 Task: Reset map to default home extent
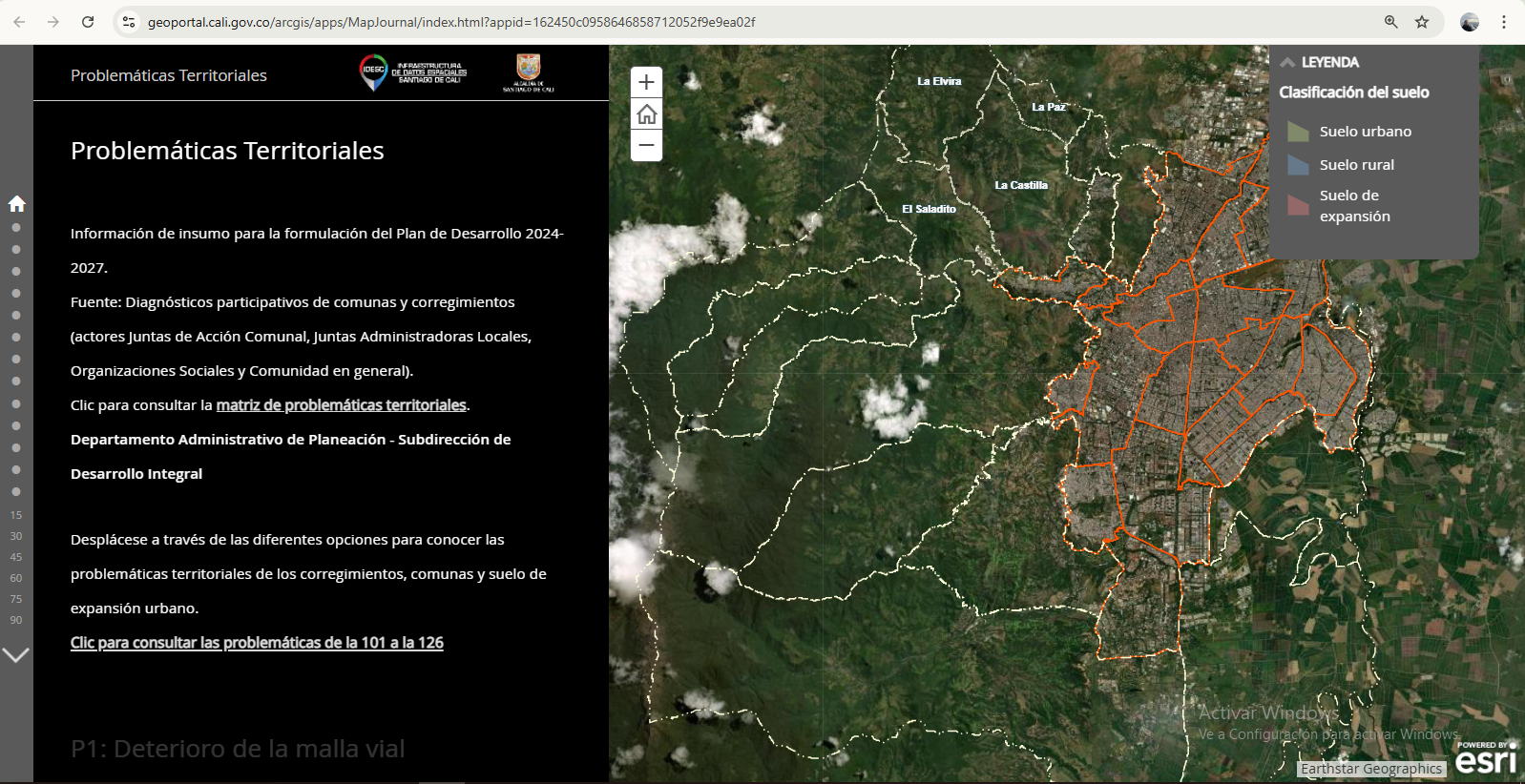(646, 114)
